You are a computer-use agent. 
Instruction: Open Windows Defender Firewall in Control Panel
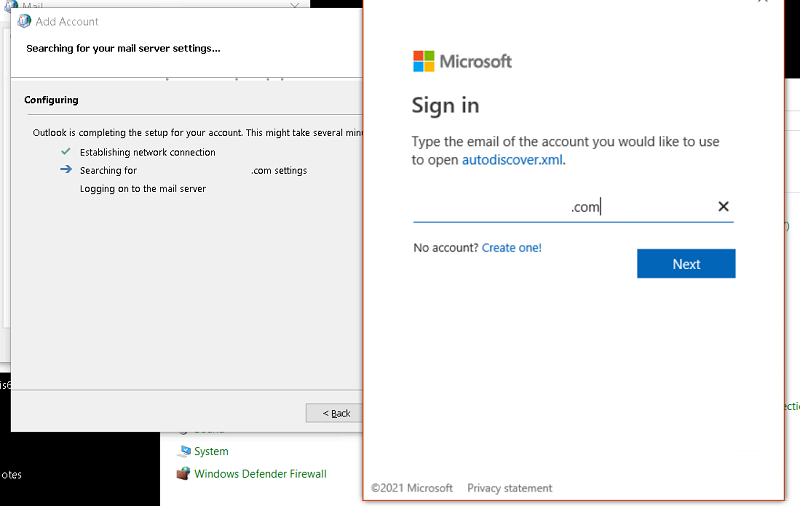(260, 474)
